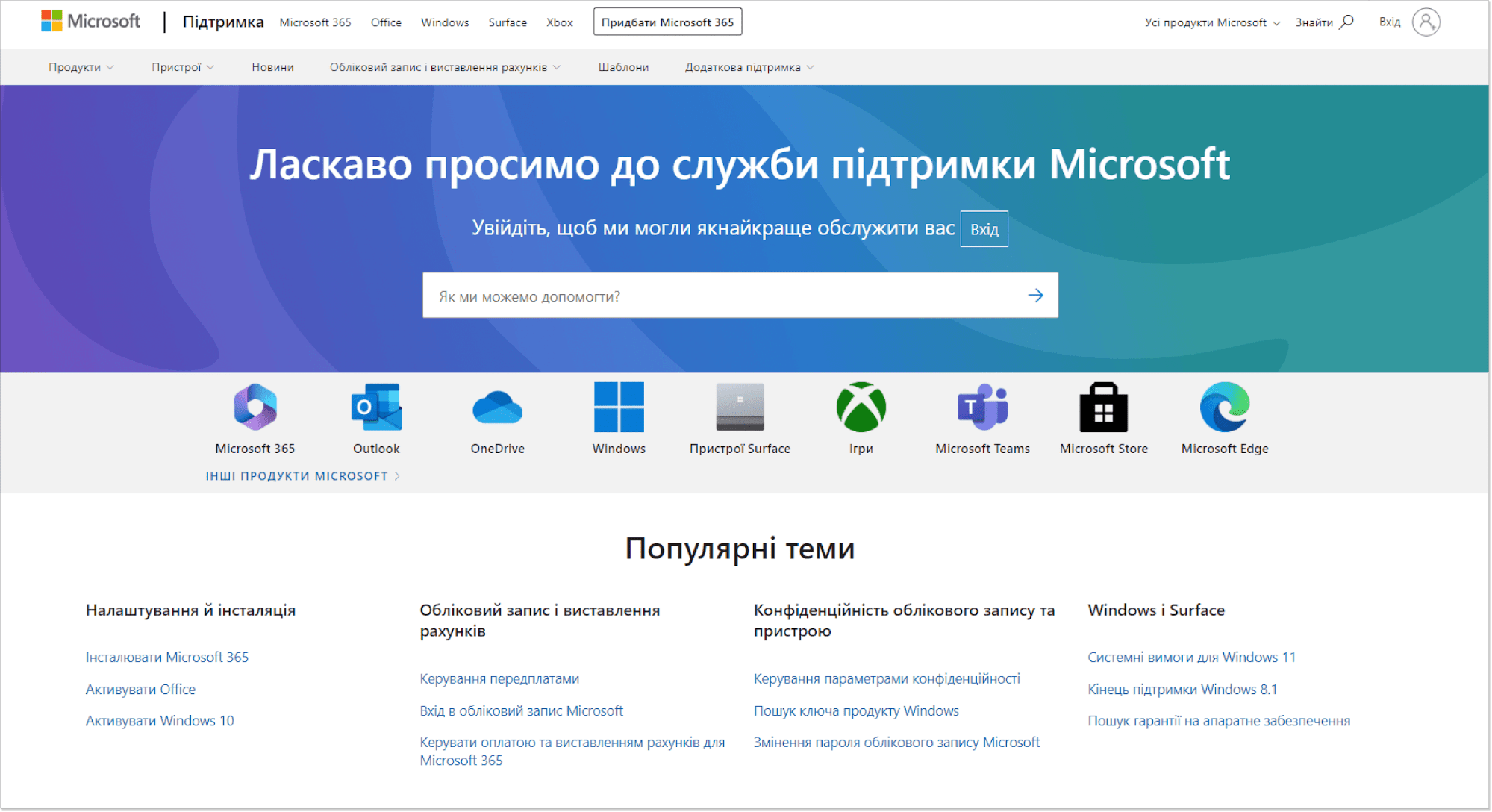Click the Microsoft logo

(90, 22)
